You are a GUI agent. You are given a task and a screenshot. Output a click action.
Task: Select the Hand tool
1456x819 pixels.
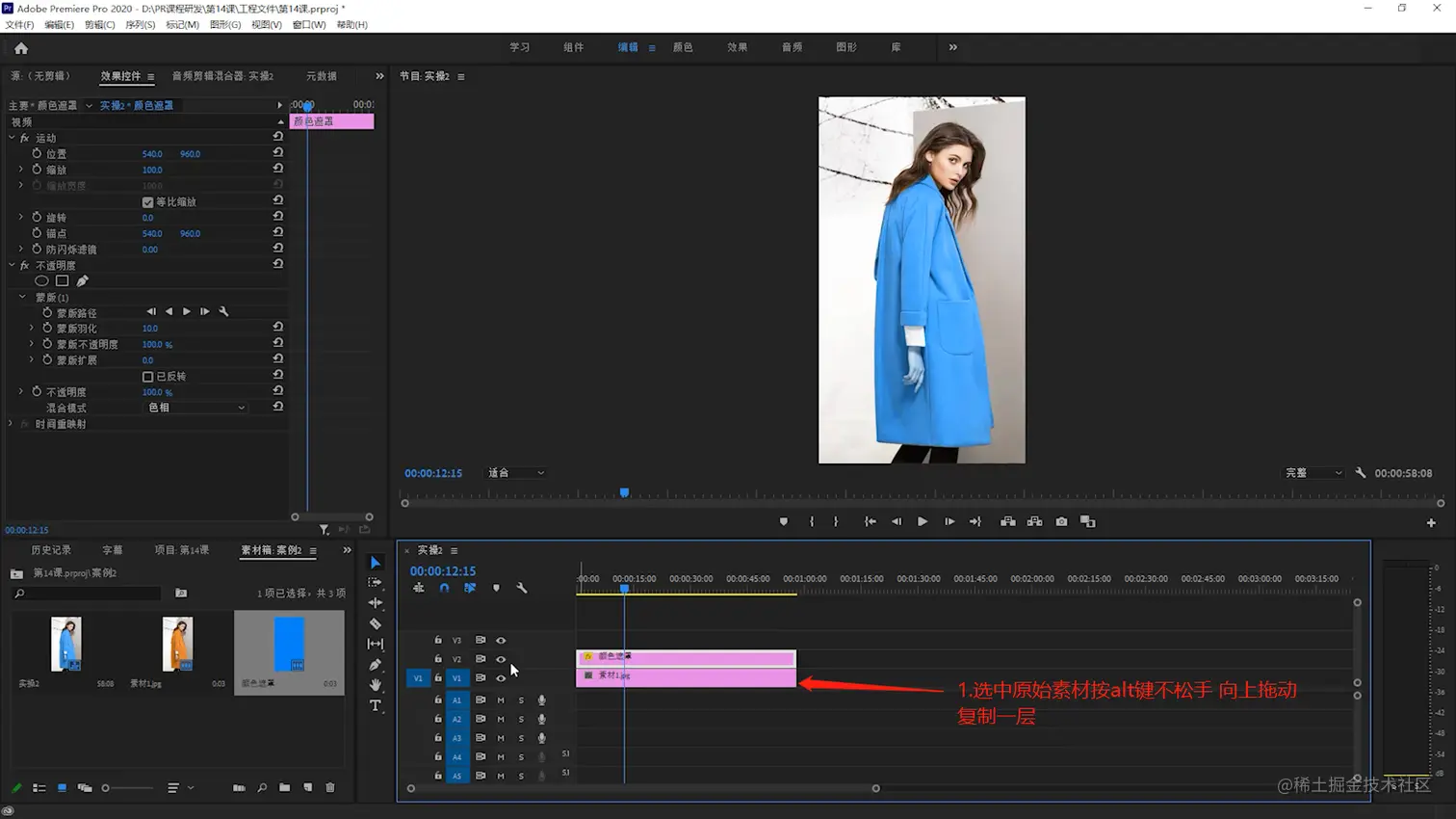(x=376, y=685)
